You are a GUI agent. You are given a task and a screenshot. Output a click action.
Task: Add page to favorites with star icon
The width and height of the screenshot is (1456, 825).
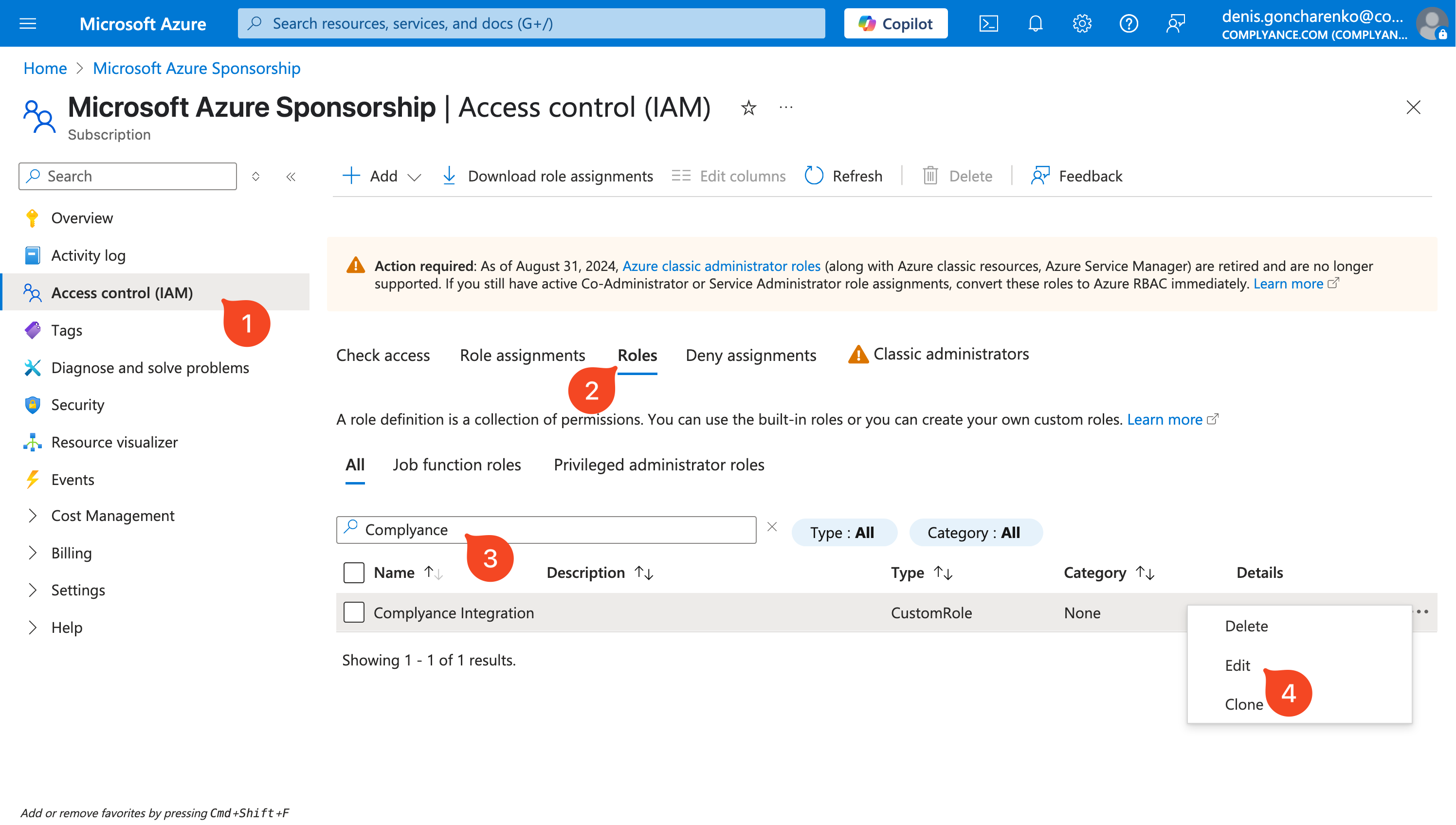748,108
